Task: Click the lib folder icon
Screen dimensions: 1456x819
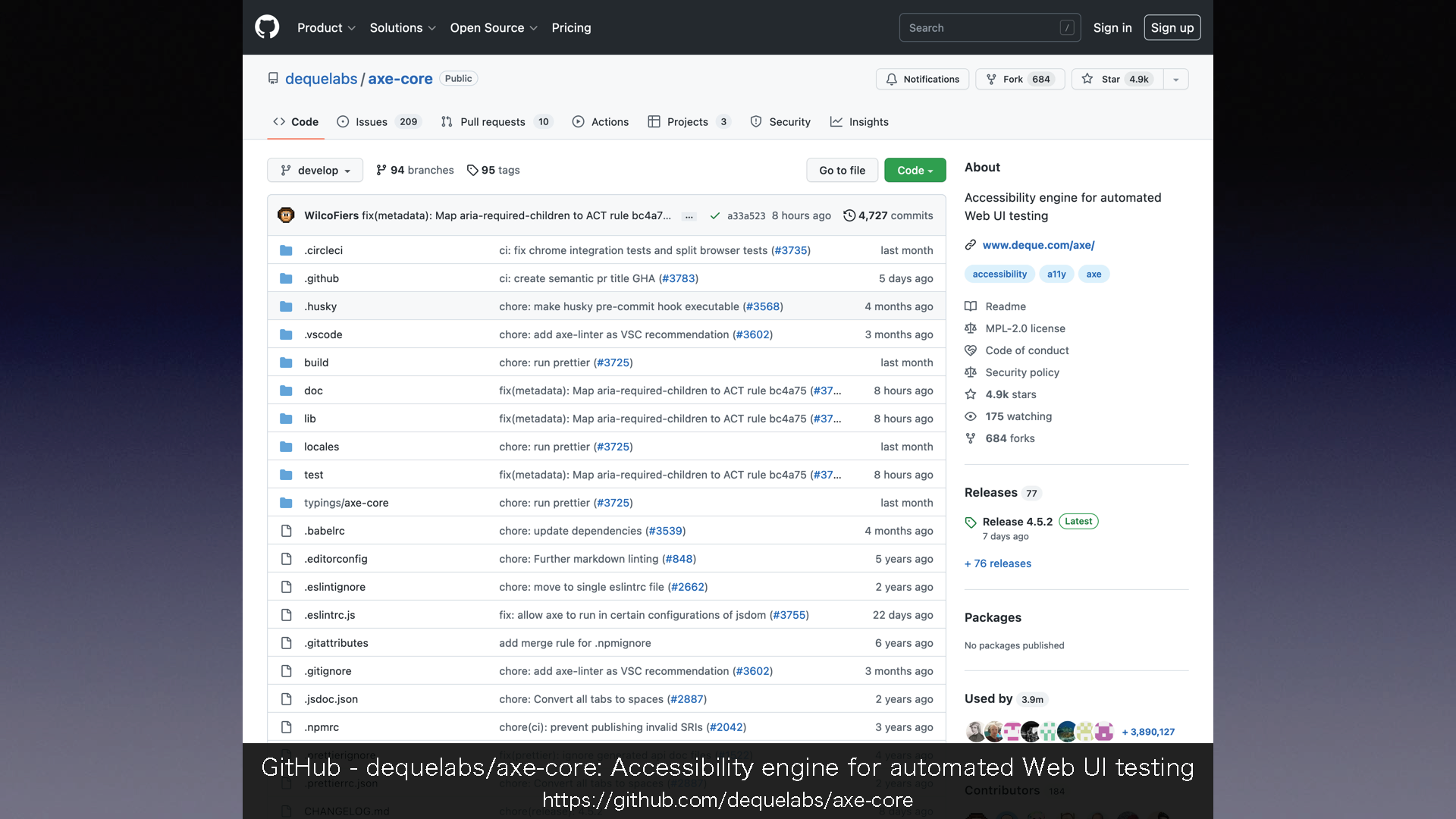Action: [286, 419]
